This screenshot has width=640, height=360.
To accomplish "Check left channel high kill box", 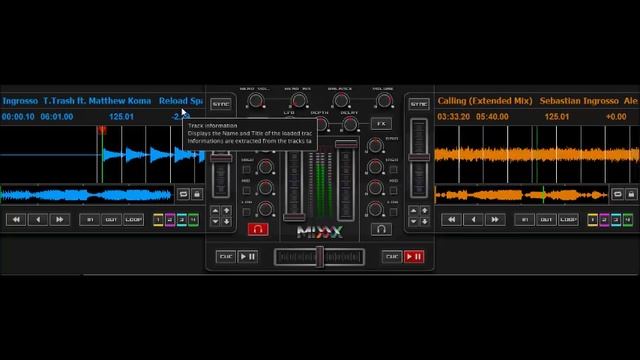I will [x=246, y=169].
